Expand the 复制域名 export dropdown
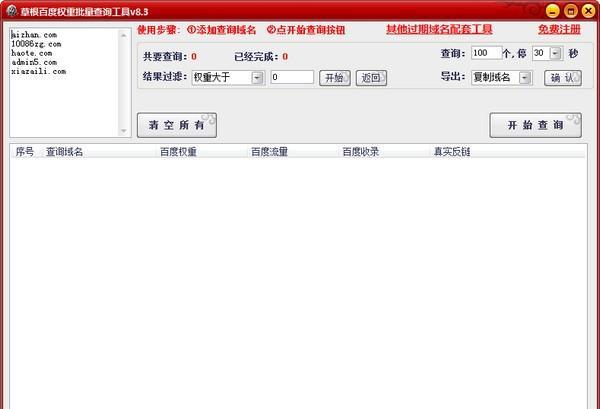Image resolution: width=600 pixels, height=409 pixels. pyautogui.click(x=525, y=78)
